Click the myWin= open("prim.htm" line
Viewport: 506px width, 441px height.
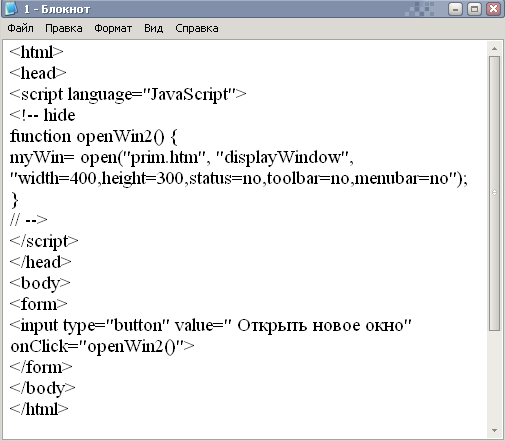(x=182, y=157)
